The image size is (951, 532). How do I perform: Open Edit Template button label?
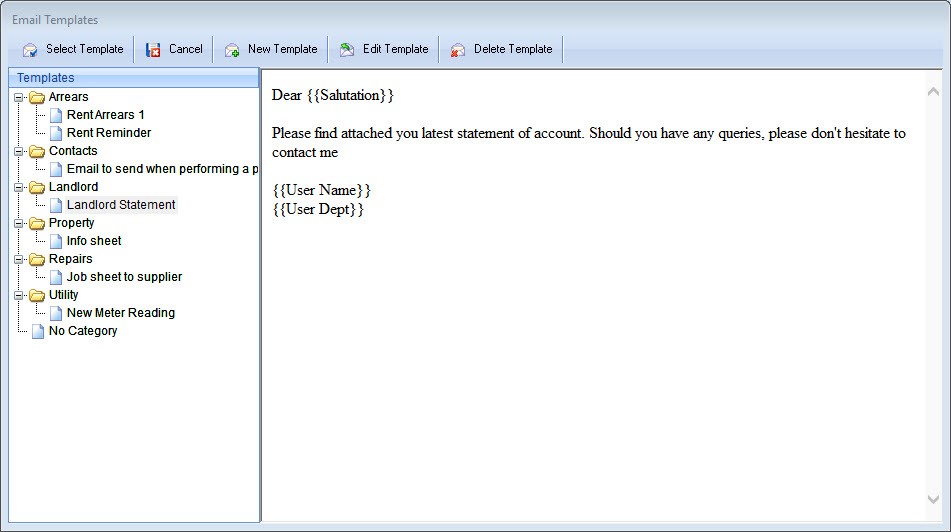coord(395,49)
